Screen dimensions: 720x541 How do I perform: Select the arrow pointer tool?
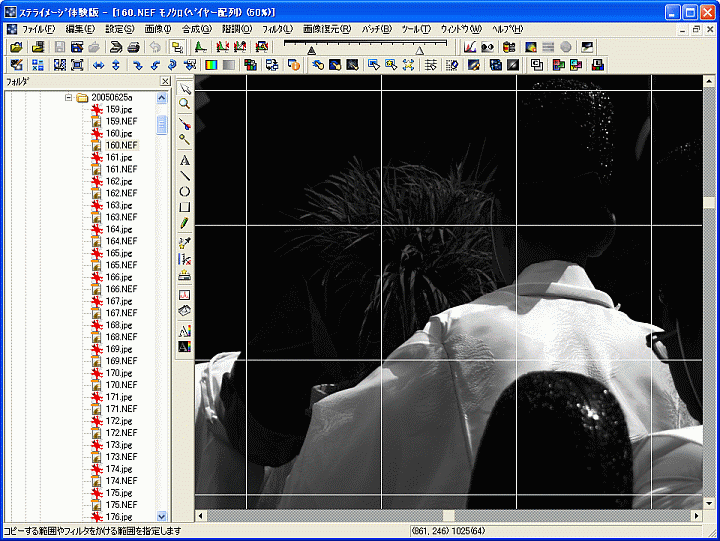185,90
